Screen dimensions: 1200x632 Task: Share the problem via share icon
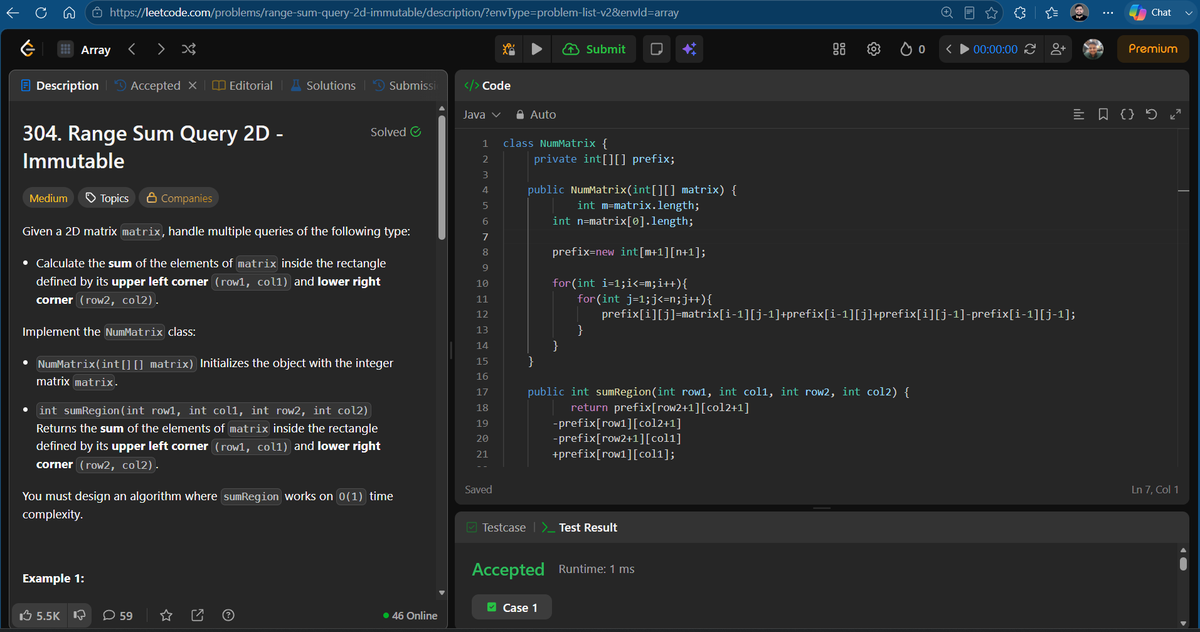pyautogui.click(x=197, y=615)
